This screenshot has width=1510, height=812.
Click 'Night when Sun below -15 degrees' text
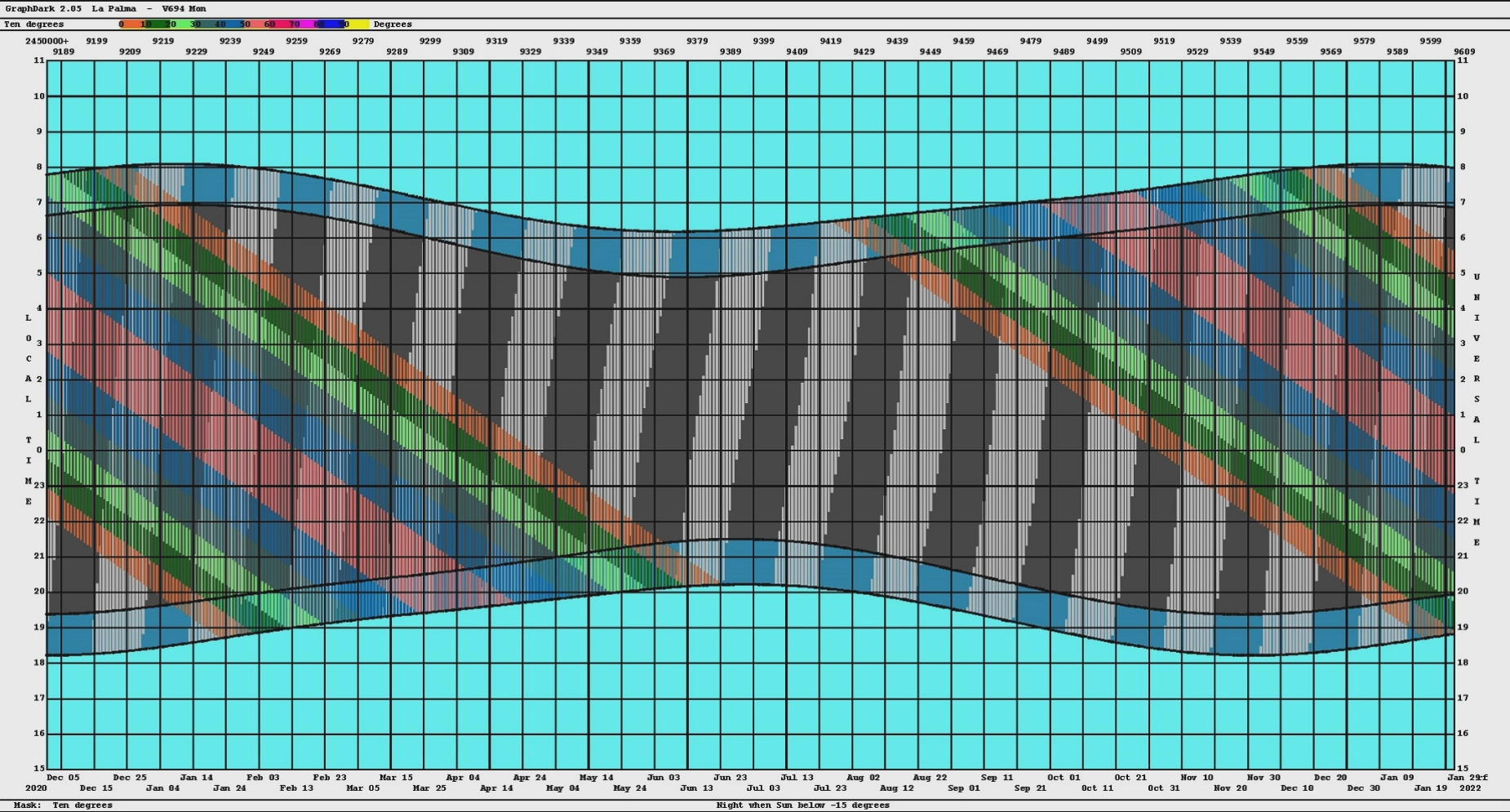tap(802, 805)
